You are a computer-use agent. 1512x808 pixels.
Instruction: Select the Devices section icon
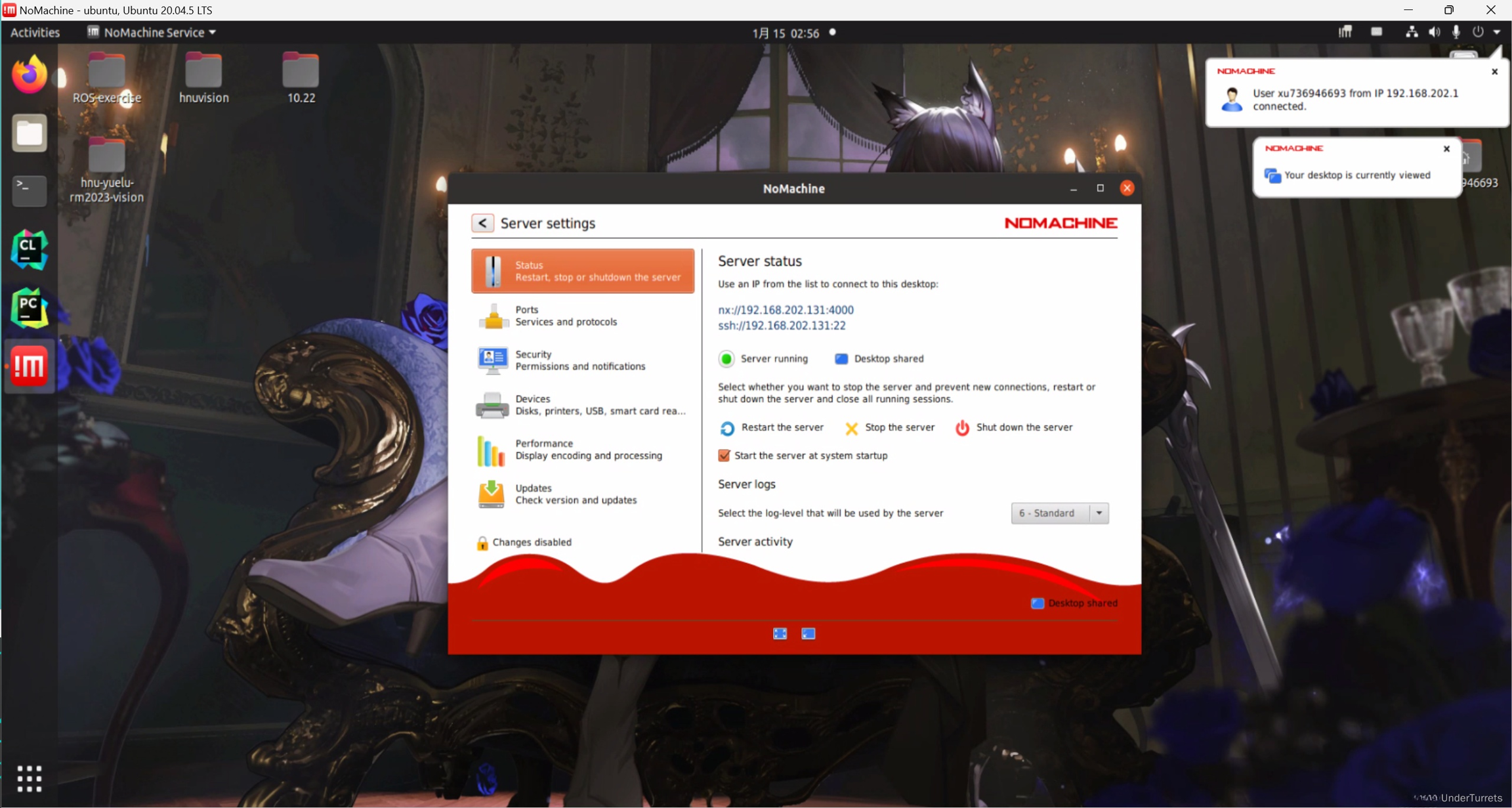[492, 405]
